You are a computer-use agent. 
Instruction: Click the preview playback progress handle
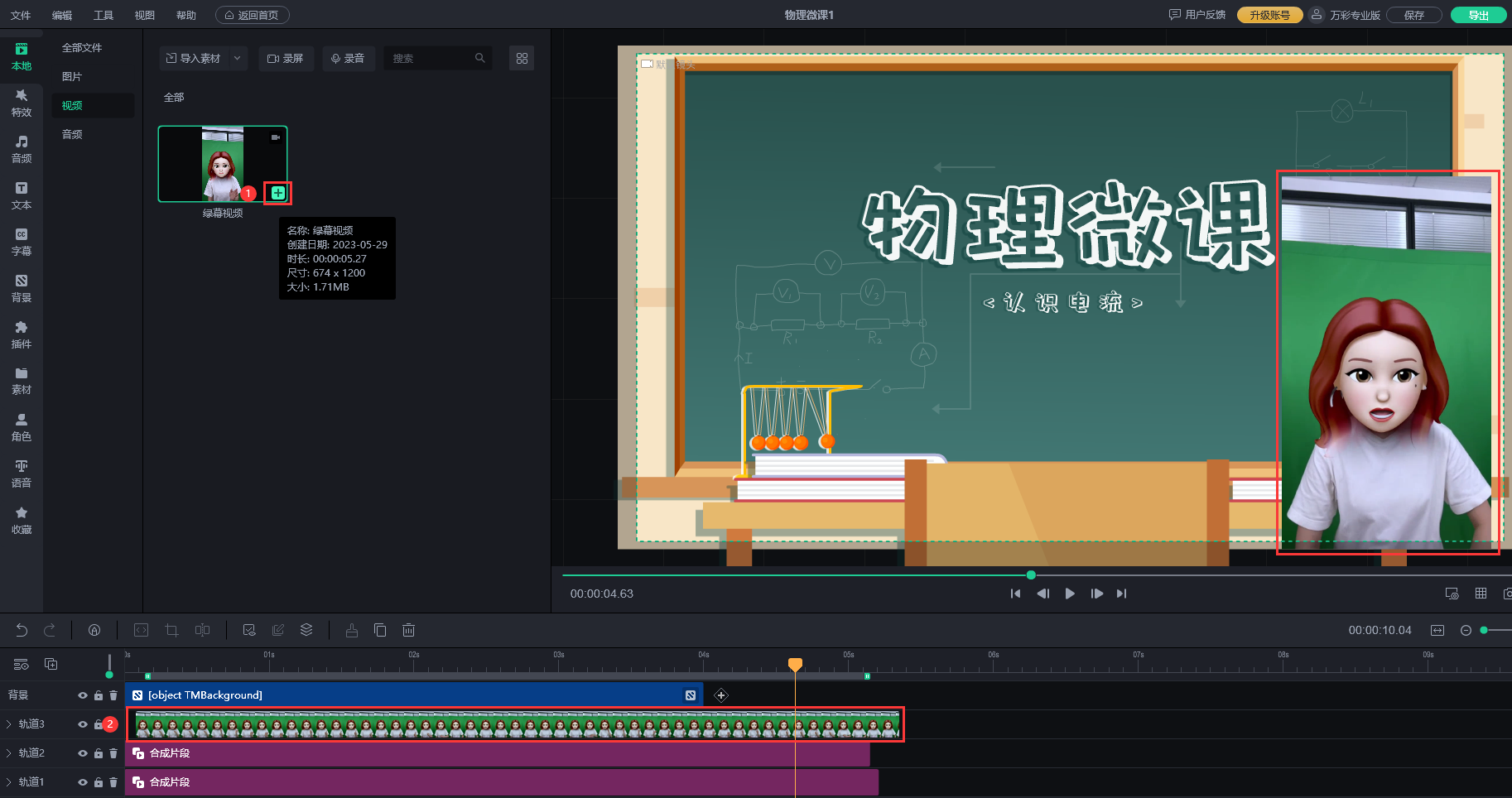click(x=1031, y=574)
